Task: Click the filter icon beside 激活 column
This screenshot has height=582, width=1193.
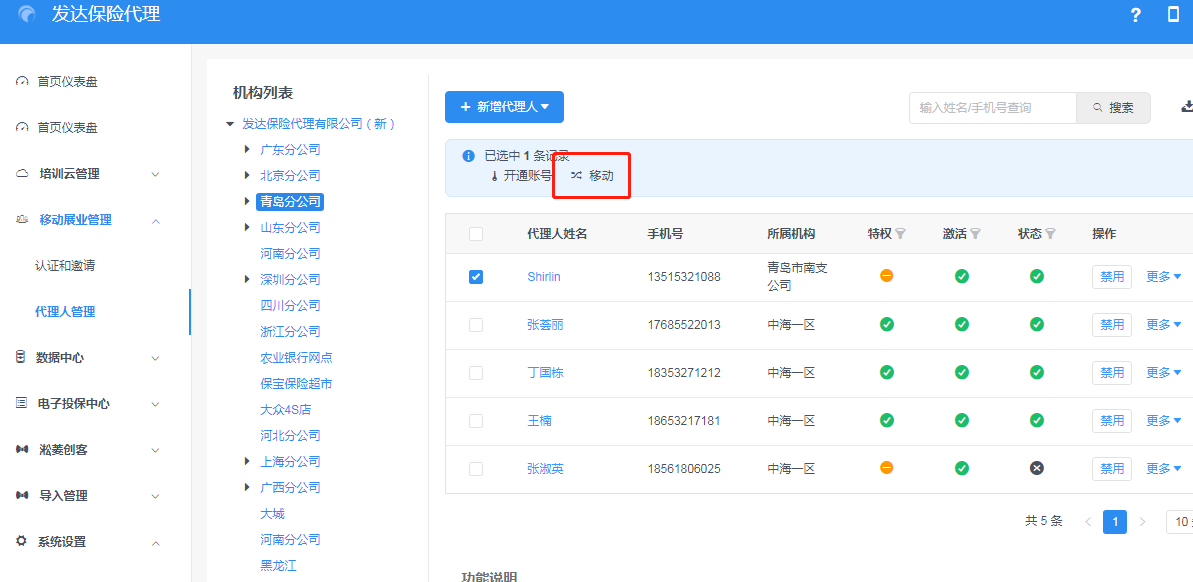Action: click(x=975, y=234)
